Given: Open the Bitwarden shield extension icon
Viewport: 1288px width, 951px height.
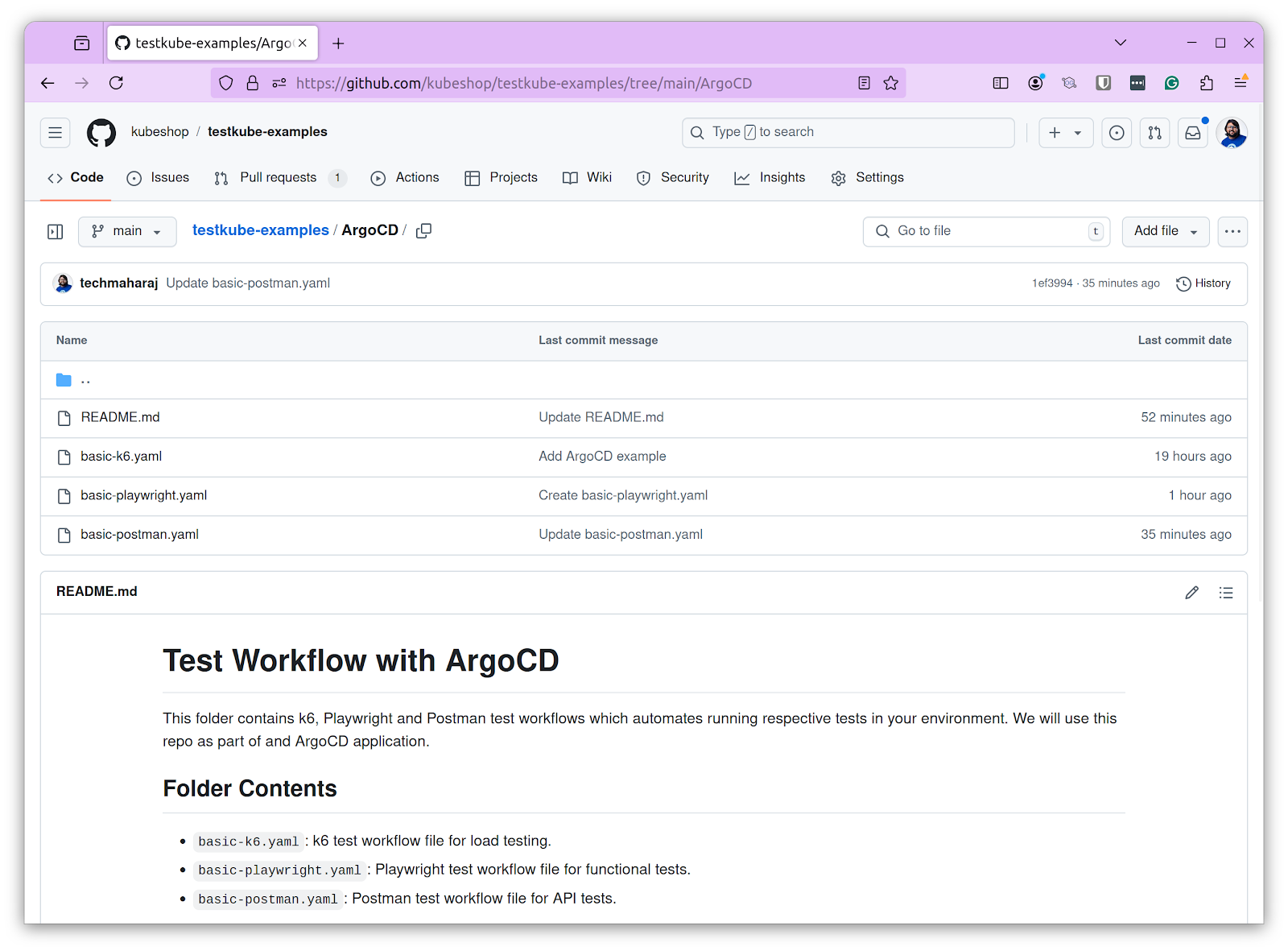Looking at the screenshot, I should coord(1103,83).
